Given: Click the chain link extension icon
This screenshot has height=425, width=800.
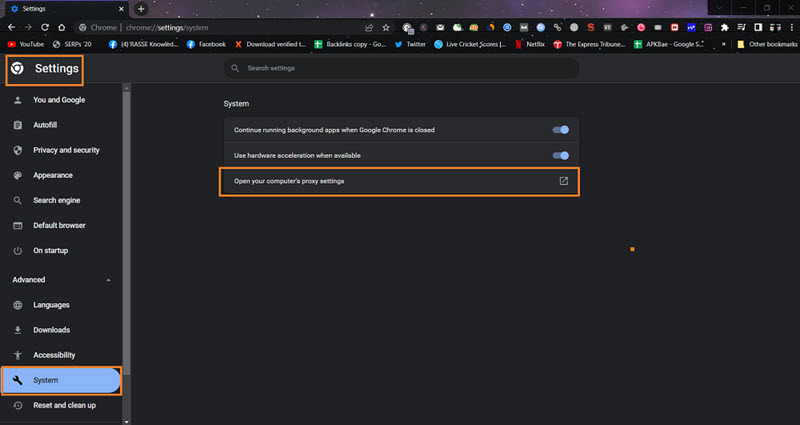Looking at the screenshot, I should pos(557,28).
